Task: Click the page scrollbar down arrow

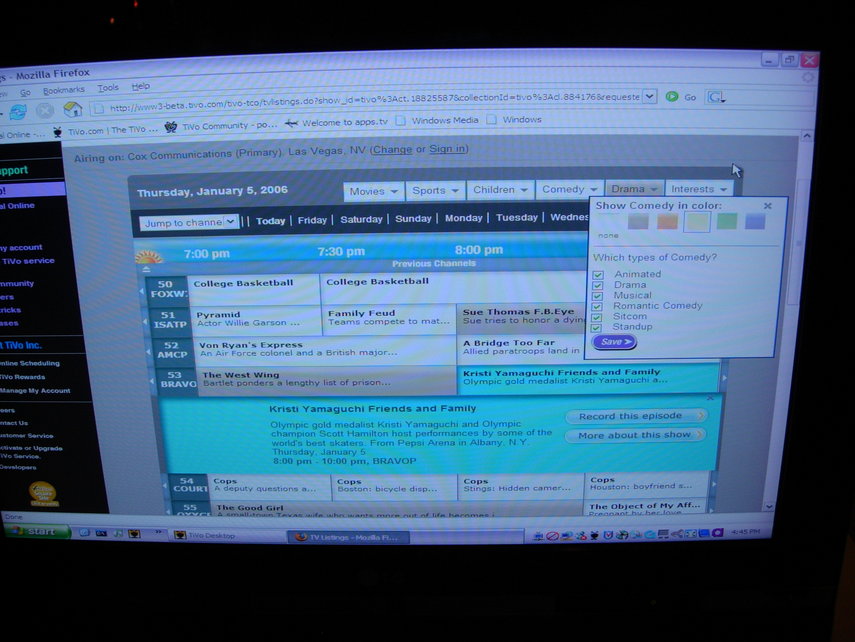Action: click(769, 507)
